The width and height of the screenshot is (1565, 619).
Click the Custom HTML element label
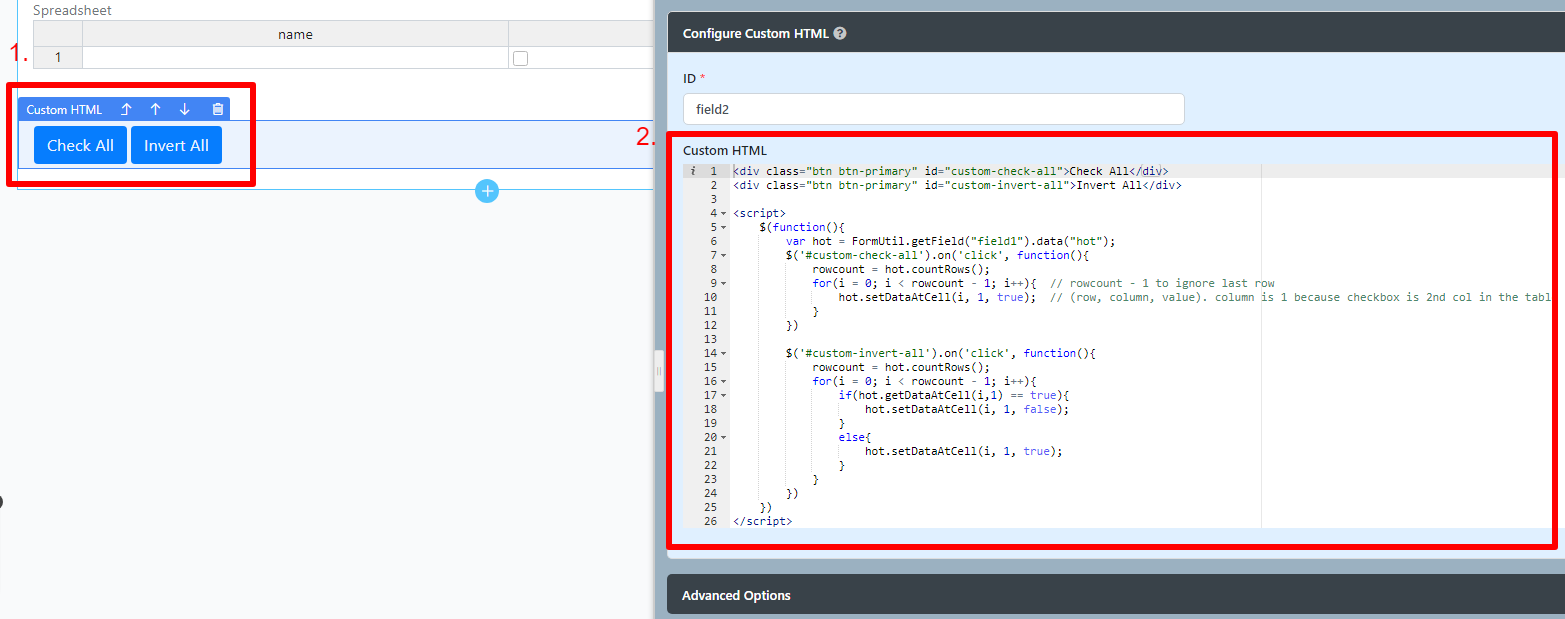click(64, 110)
